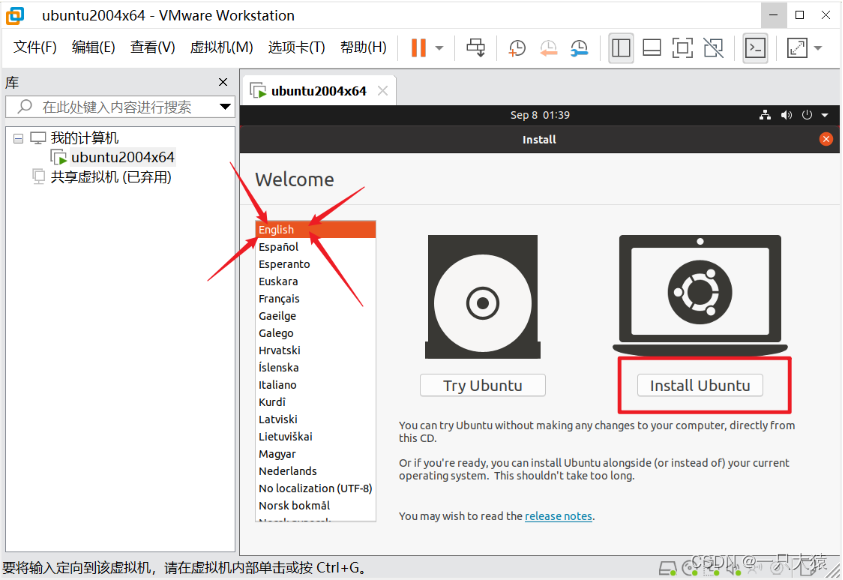
Task: Open the 帮助(H) menu
Action: pos(363,47)
